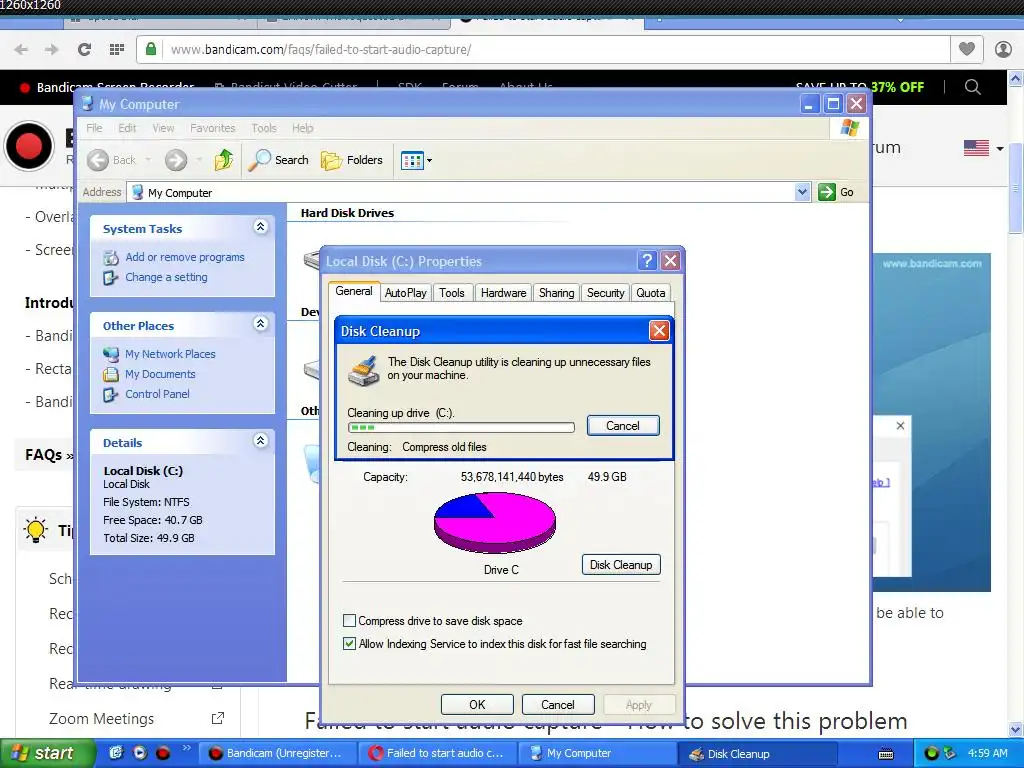
Task: Click the Back button in My Computer
Action: pyautogui.click(x=112, y=160)
